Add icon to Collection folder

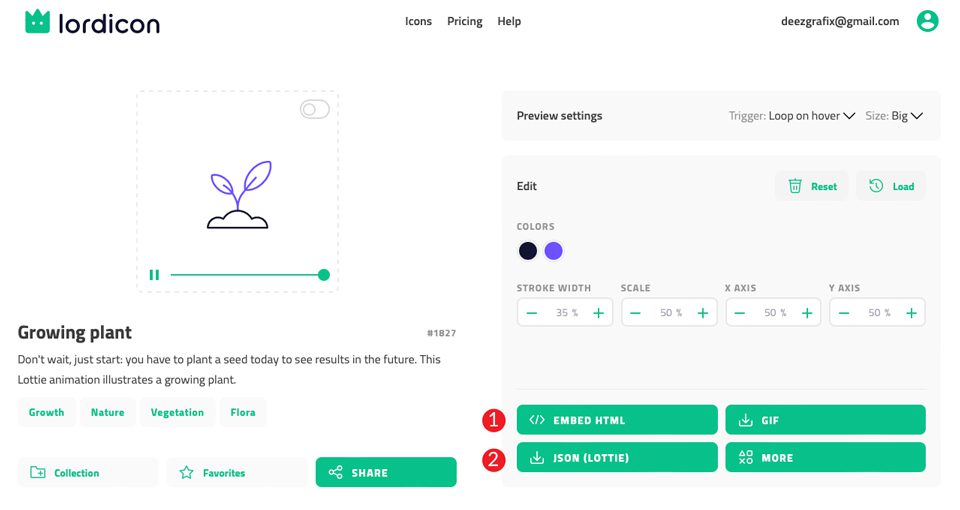pyautogui.click(x=38, y=472)
